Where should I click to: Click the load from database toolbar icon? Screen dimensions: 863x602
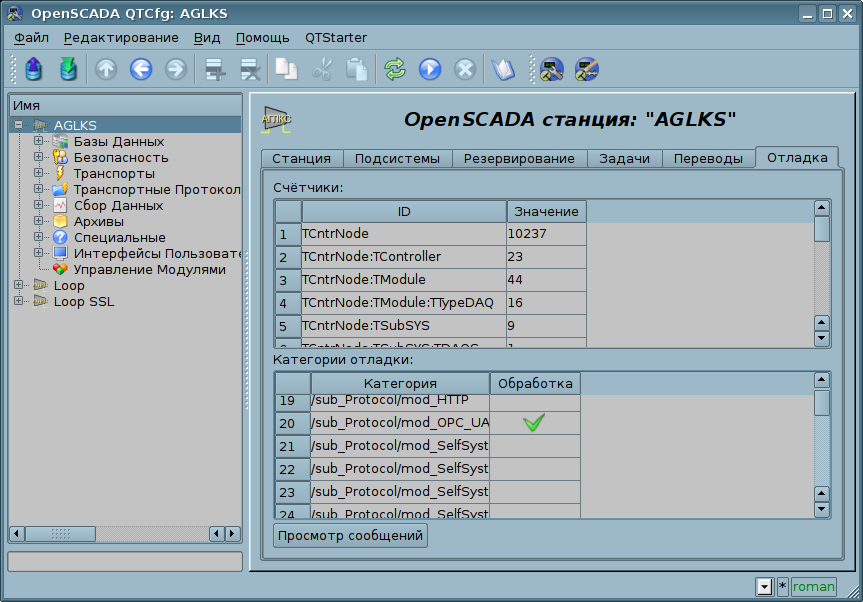[x=34, y=69]
